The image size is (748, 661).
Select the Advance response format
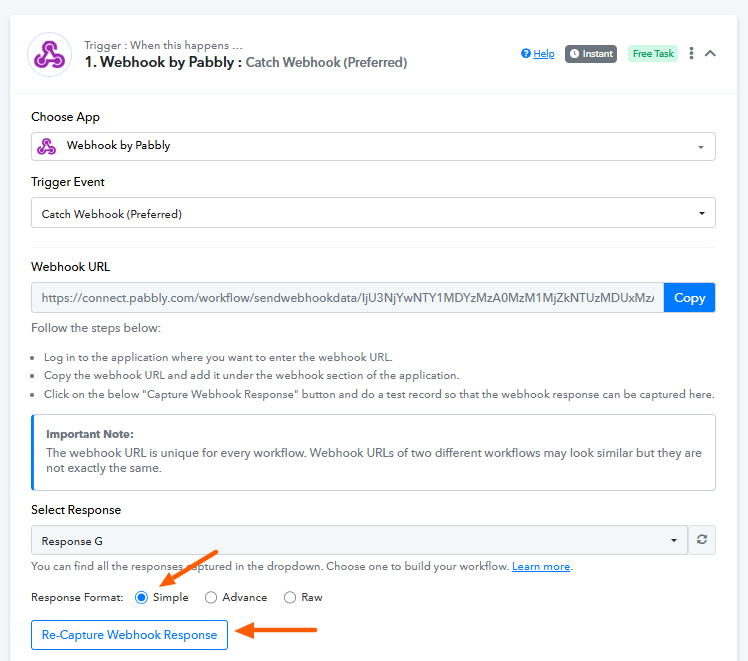pyautogui.click(x=211, y=598)
